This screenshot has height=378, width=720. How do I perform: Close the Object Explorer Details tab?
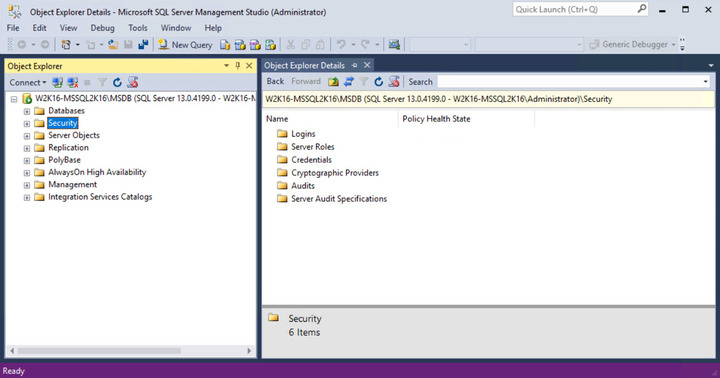click(x=367, y=65)
